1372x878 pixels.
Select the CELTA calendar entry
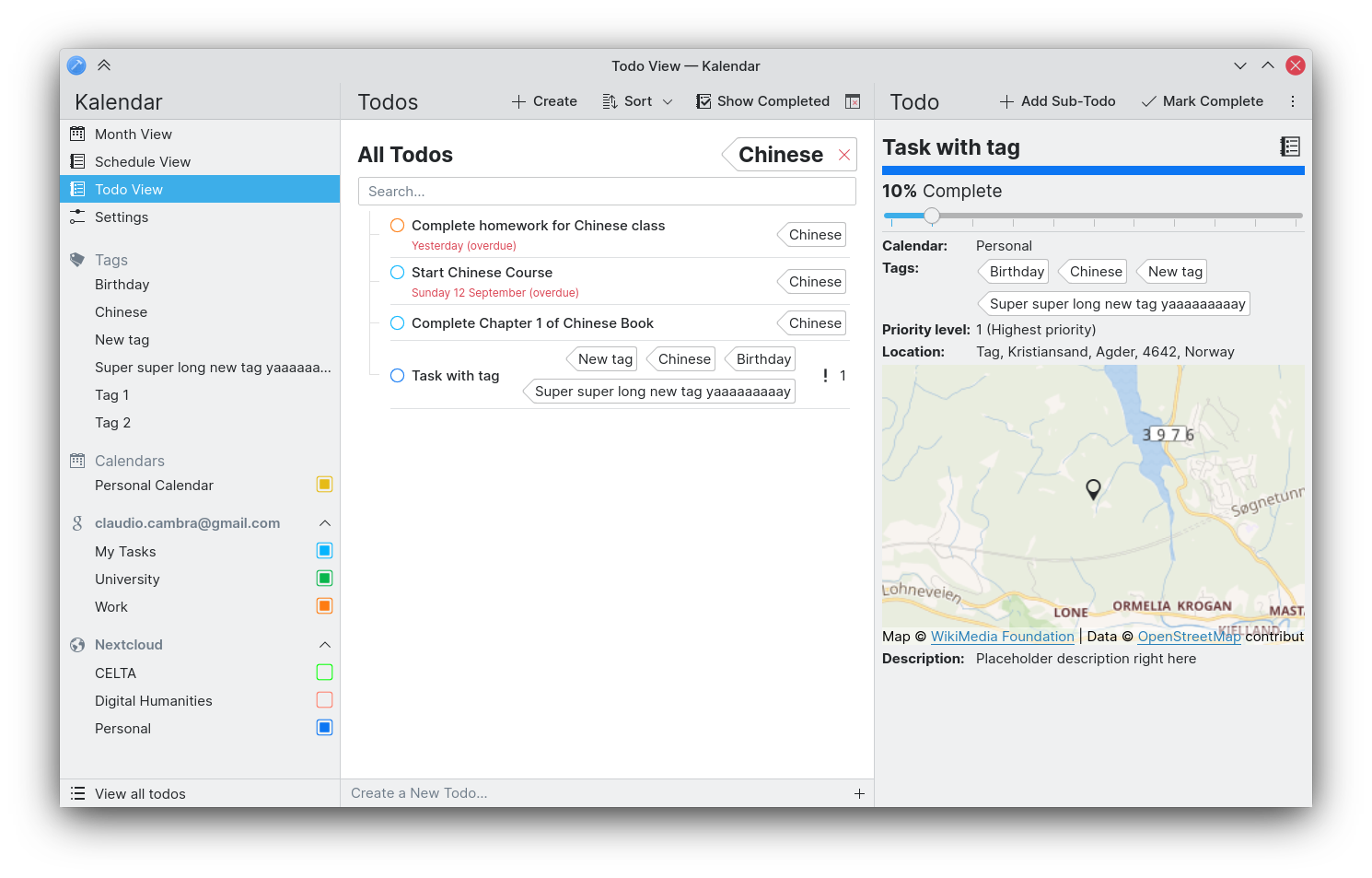pyautogui.click(x=200, y=673)
